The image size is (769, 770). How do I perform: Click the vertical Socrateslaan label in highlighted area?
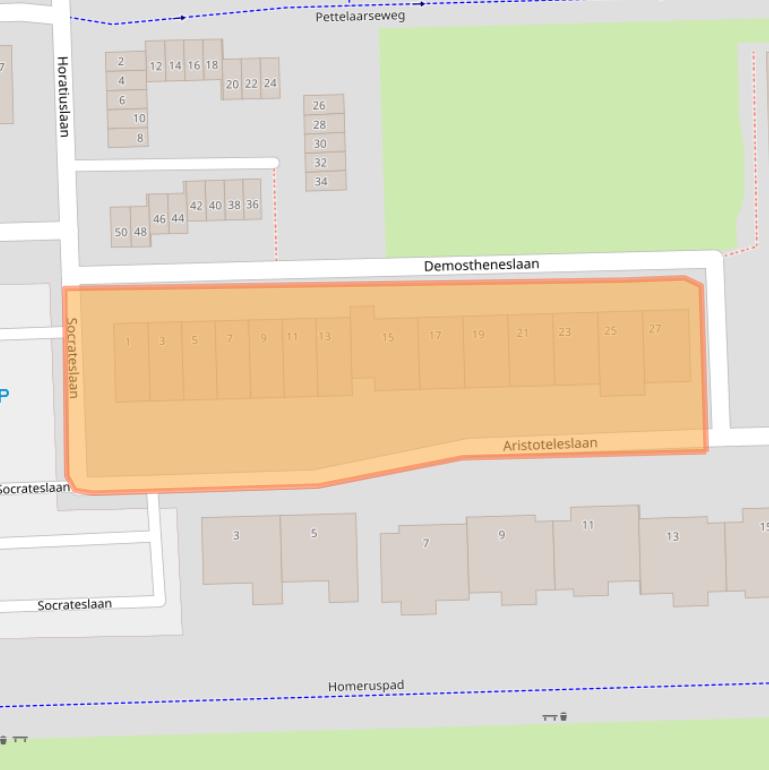[x=72, y=357]
